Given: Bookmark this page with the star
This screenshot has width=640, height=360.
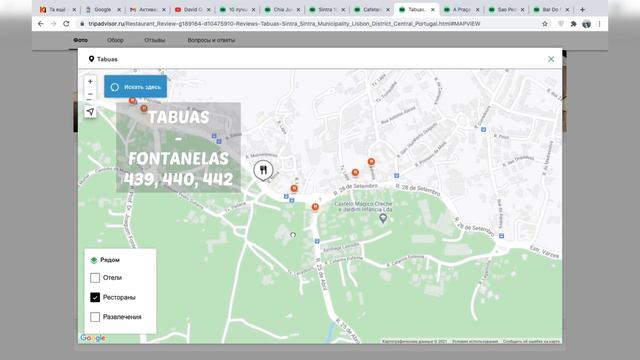Looking at the screenshot, I should (x=544, y=24).
